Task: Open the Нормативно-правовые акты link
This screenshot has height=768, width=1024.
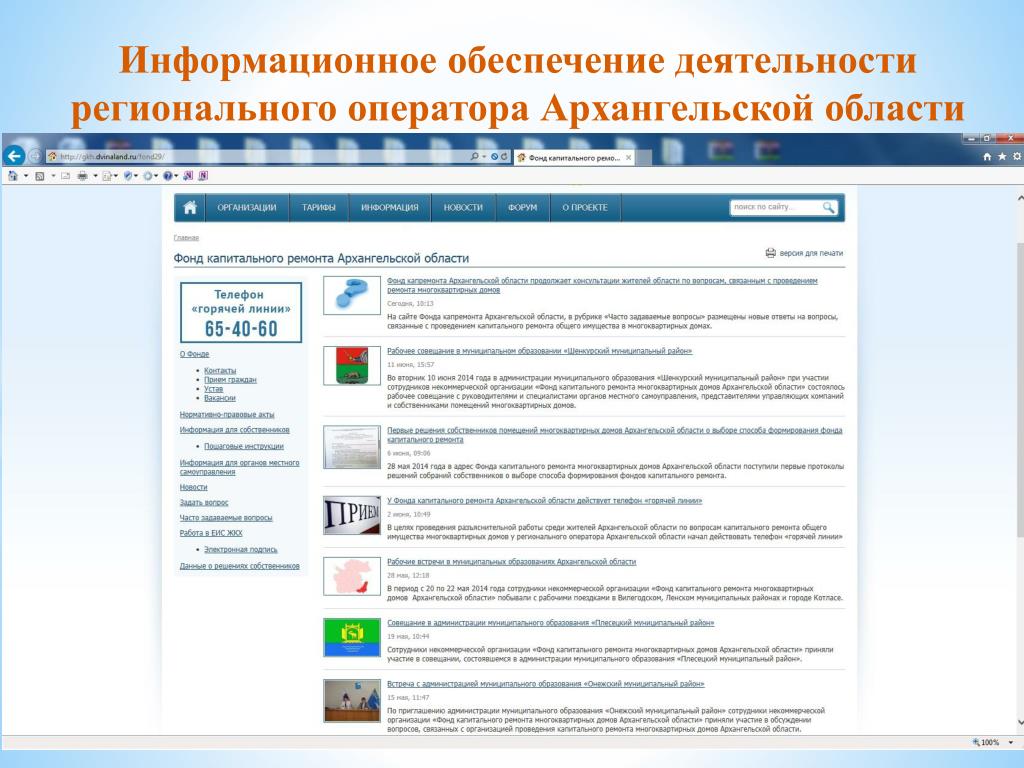Action: click(x=227, y=415)
